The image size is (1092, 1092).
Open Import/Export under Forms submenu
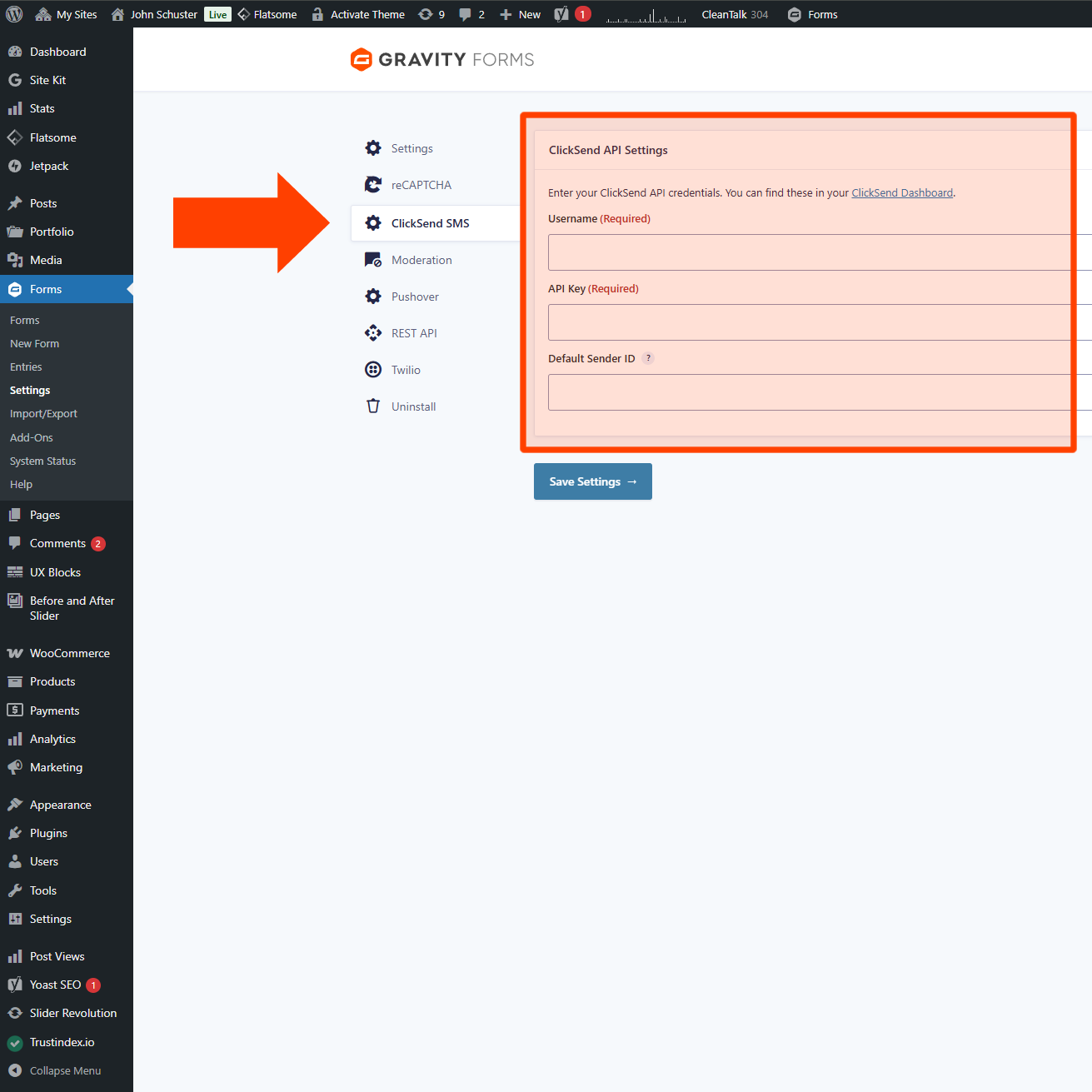(43, 414)
